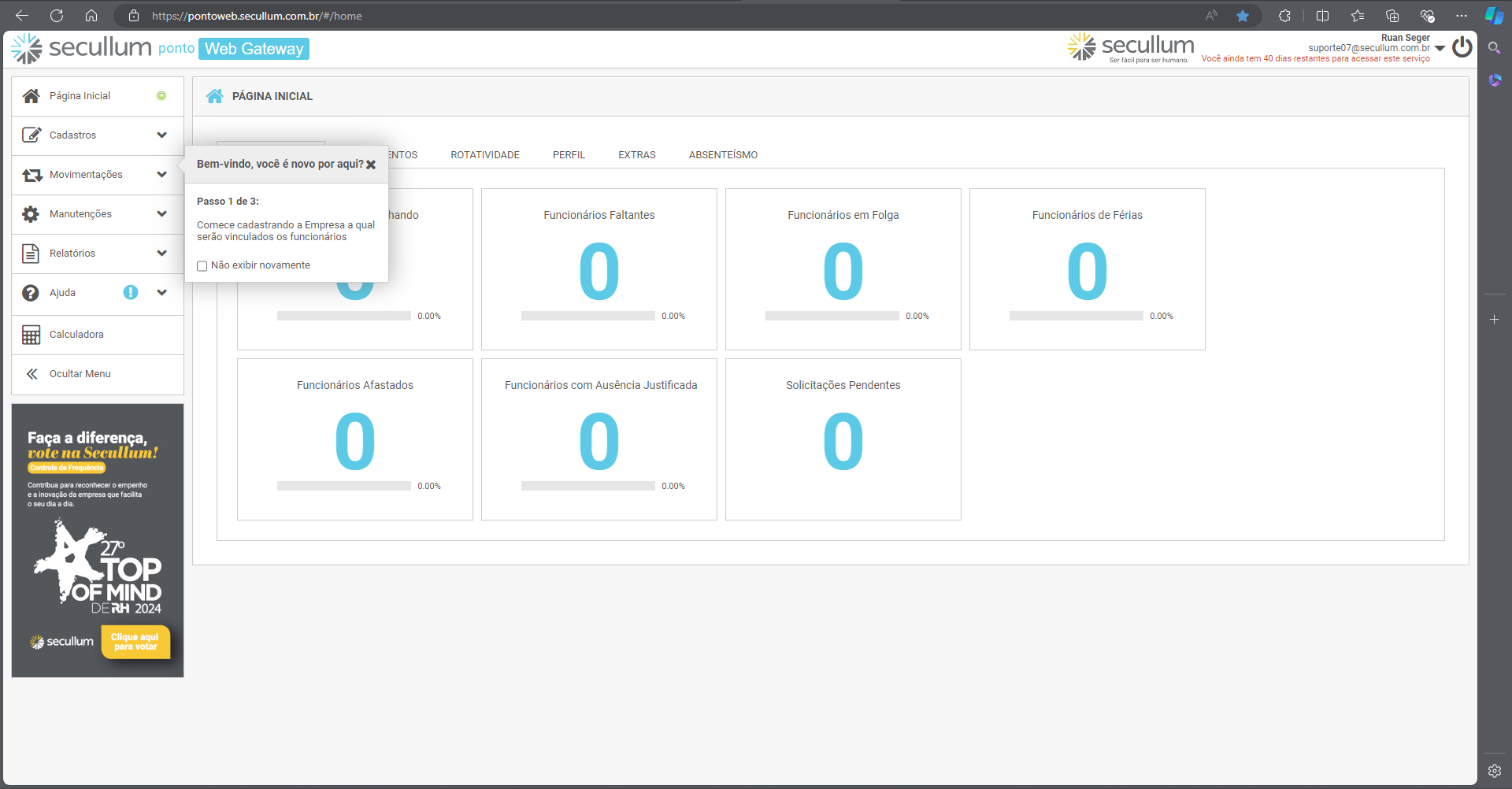Viewport: 1512px width, 789px height.
Task: Enable 'Não exibir novamente' checkbox
Action: (202, 266)
